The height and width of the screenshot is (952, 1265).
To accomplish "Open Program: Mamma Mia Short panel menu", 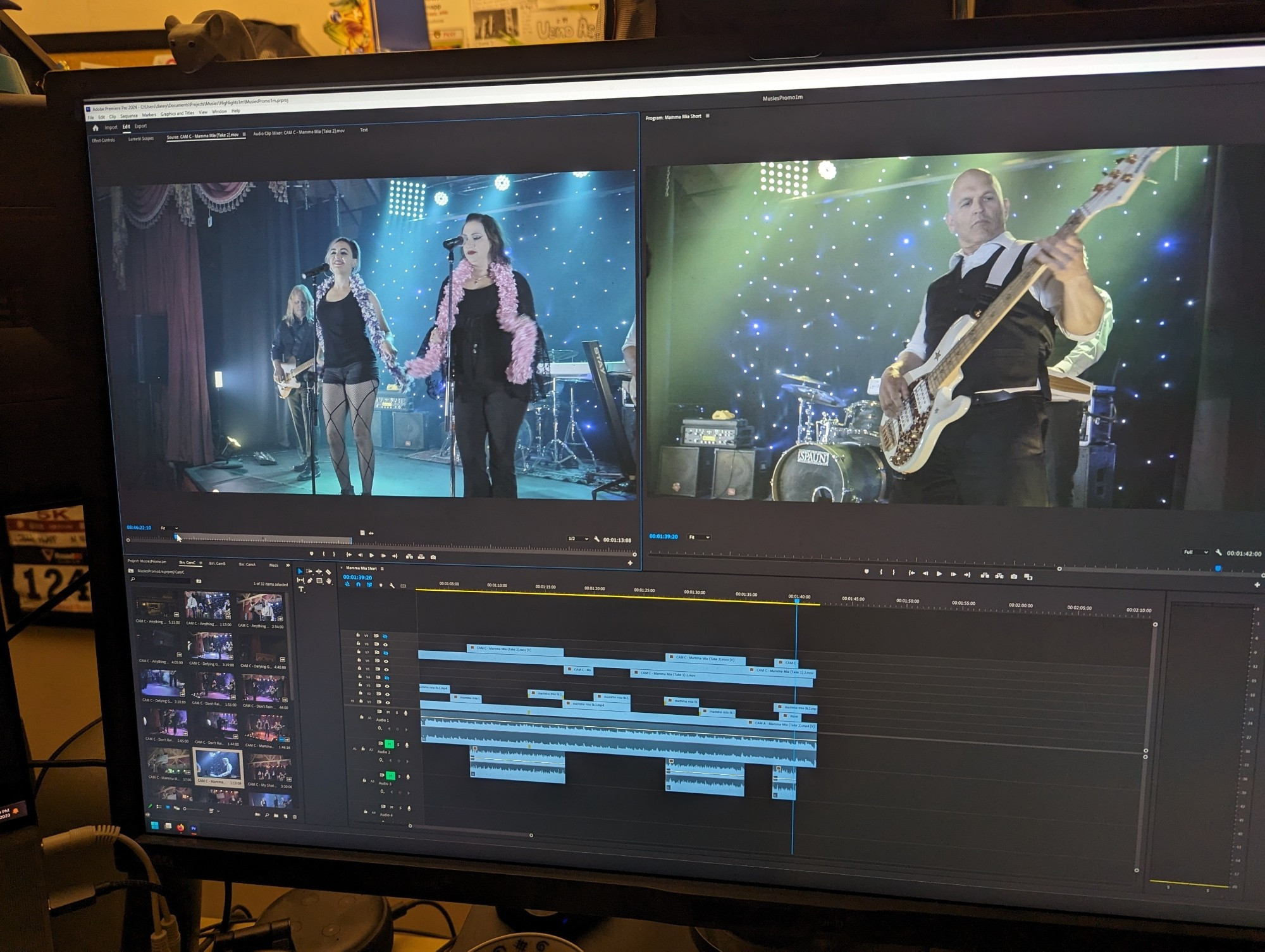I will tap(708, 116).
